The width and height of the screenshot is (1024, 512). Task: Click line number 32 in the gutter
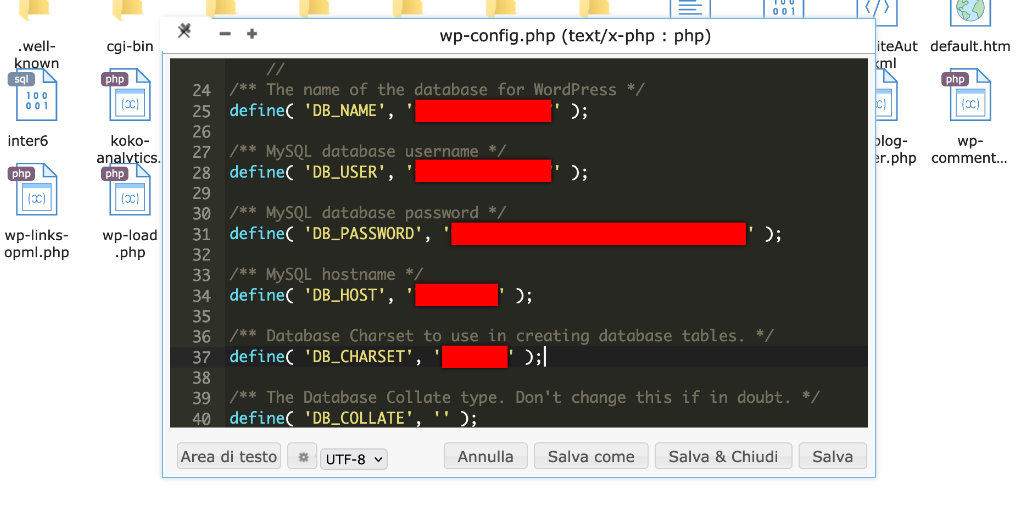202,255
